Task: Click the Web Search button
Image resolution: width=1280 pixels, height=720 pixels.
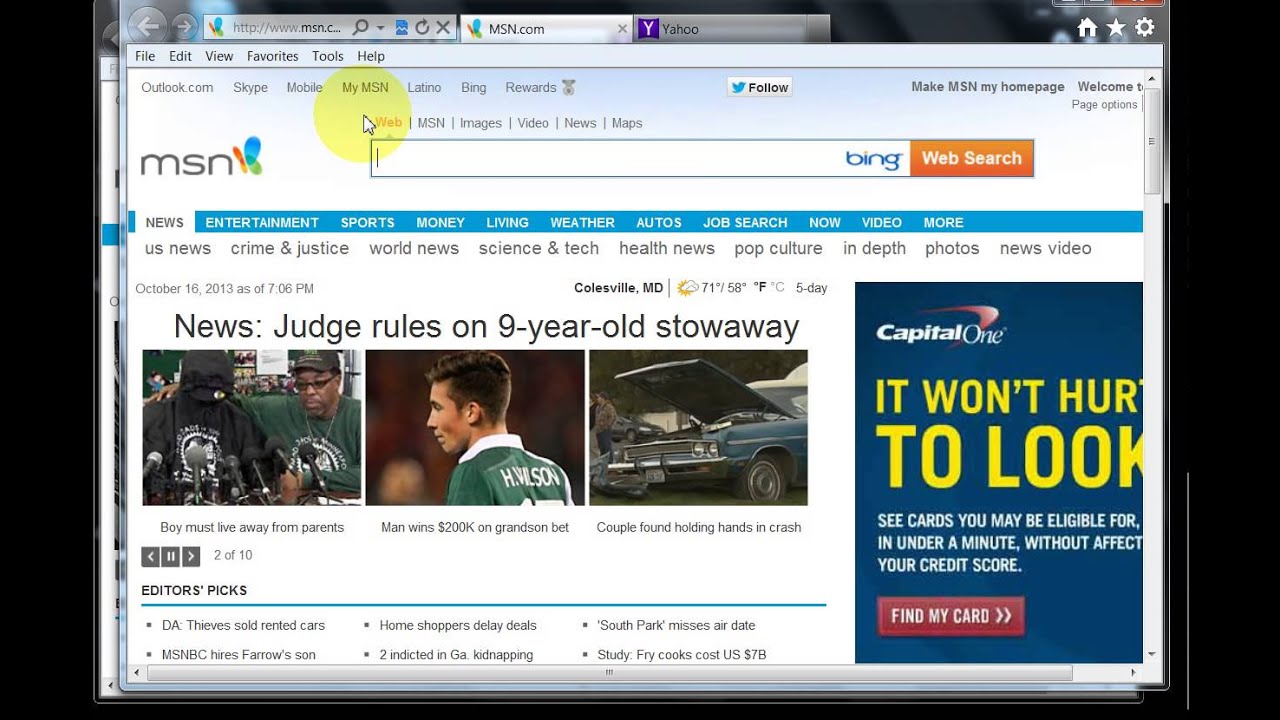Action: click(x=971, y=158)
